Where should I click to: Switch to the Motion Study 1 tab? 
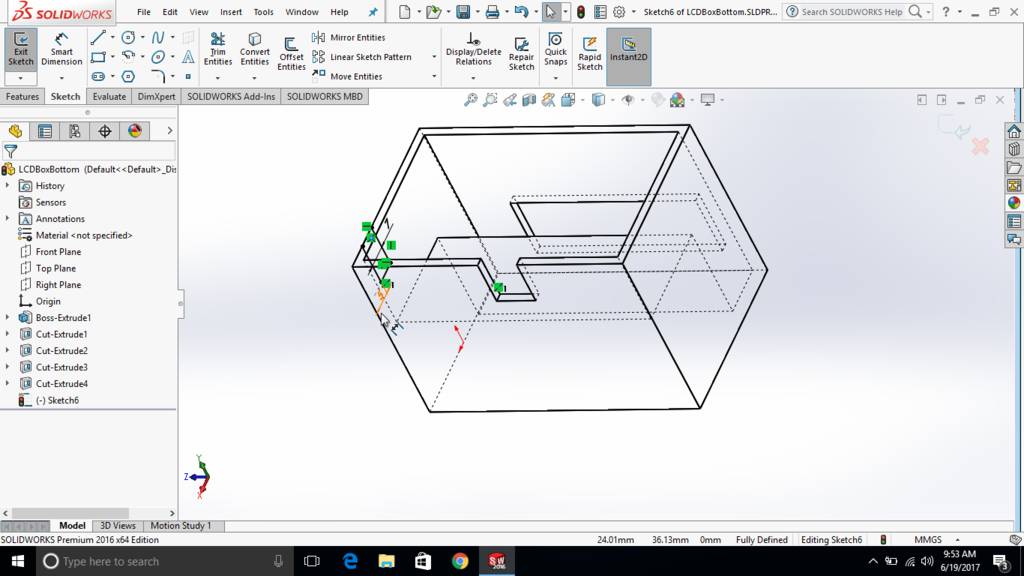pyautogui.click(x=181, y=525)
